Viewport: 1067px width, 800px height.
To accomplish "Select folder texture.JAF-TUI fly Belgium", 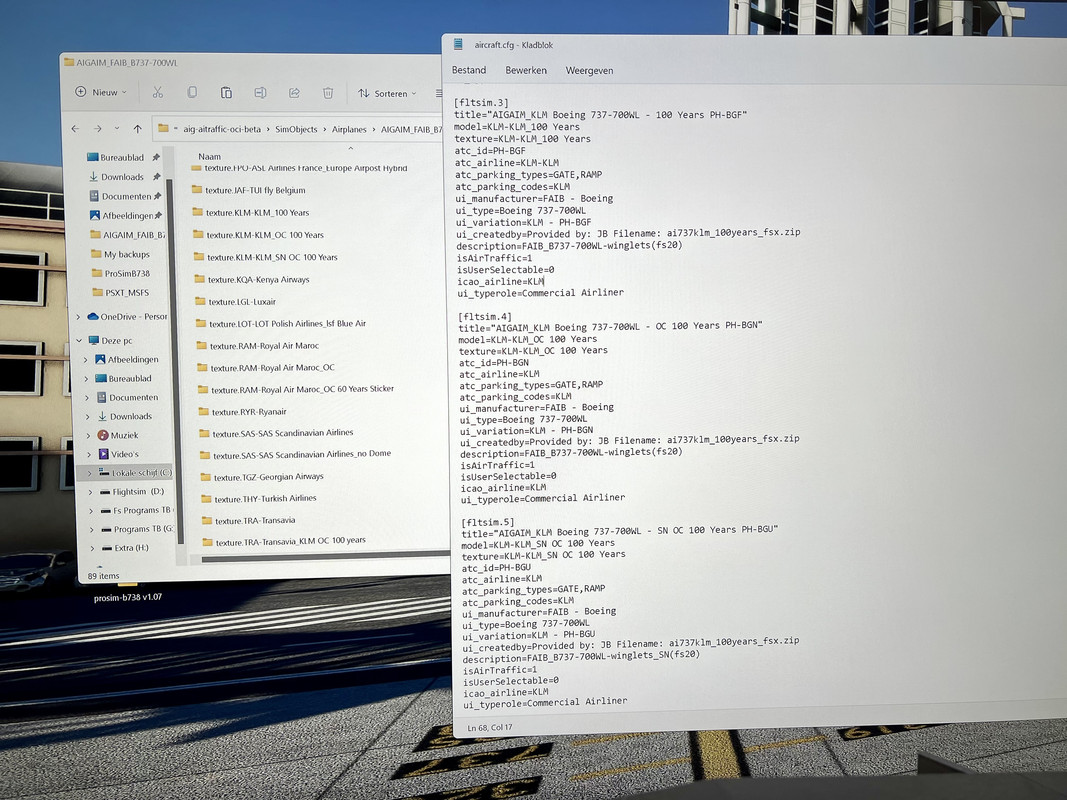I will coord(248,190).
